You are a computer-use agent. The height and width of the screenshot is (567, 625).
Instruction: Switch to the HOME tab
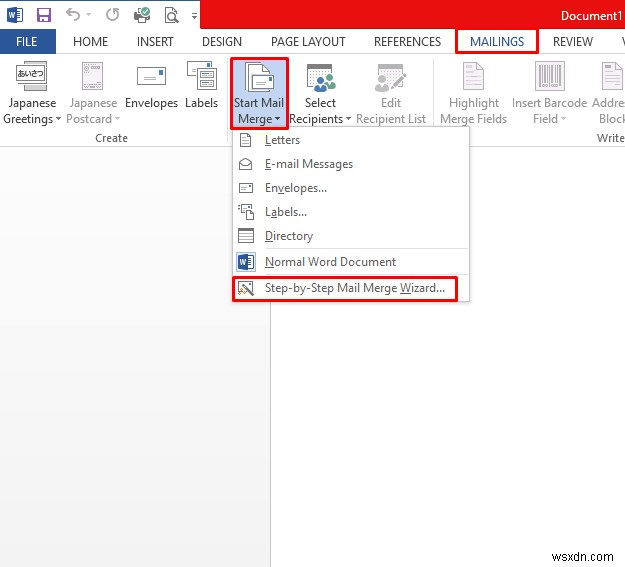coord(90,41)
